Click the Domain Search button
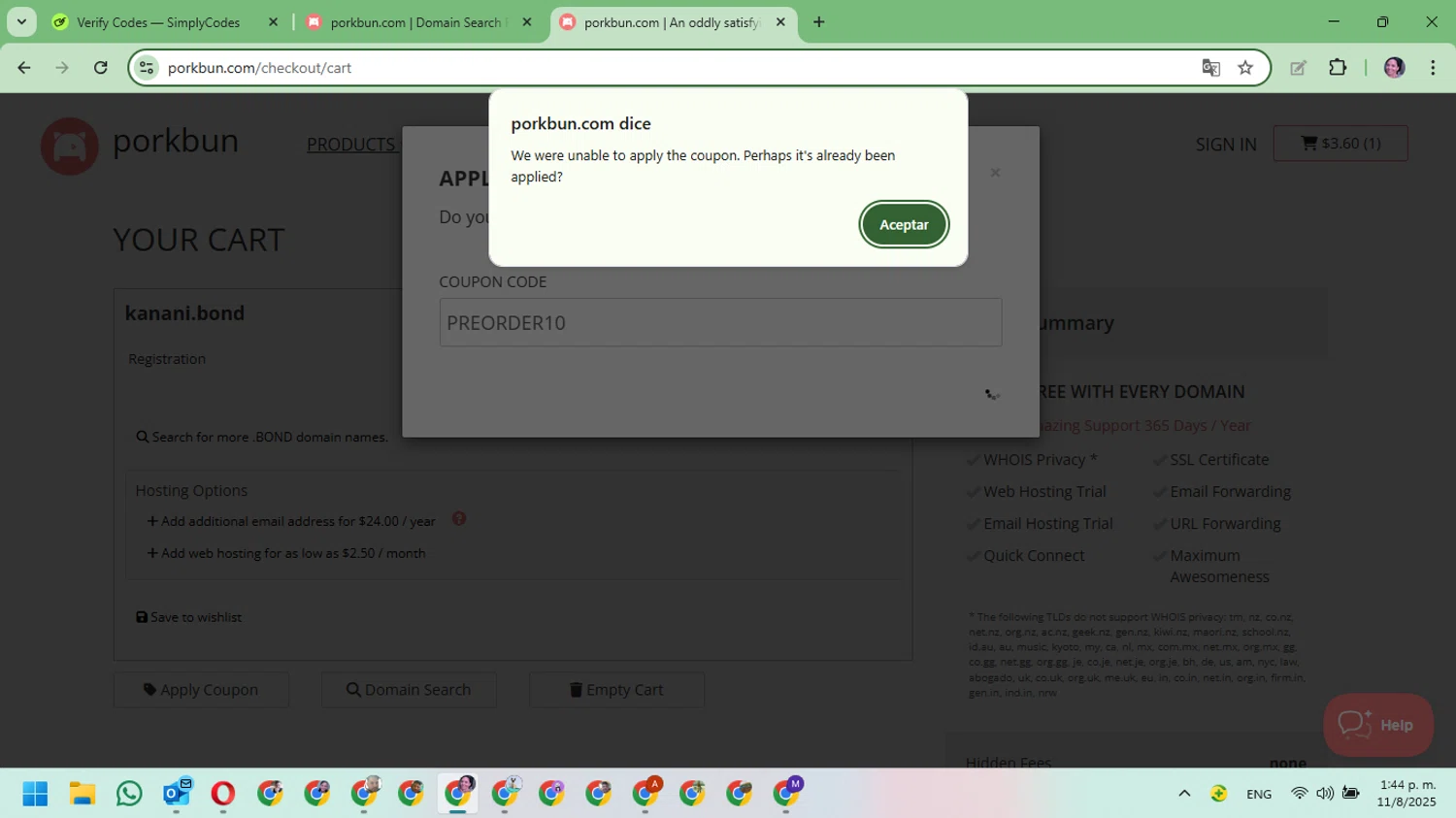This screenshot has width=1456, height=818. [x=409, y=690]
